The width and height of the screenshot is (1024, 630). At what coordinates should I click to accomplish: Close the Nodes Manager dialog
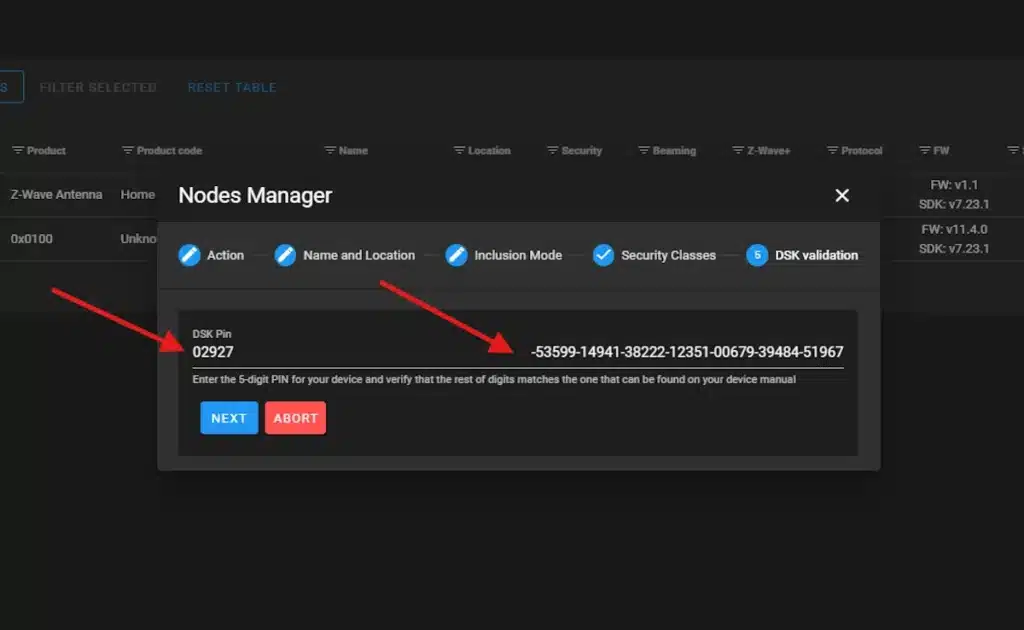pos(842,195)
